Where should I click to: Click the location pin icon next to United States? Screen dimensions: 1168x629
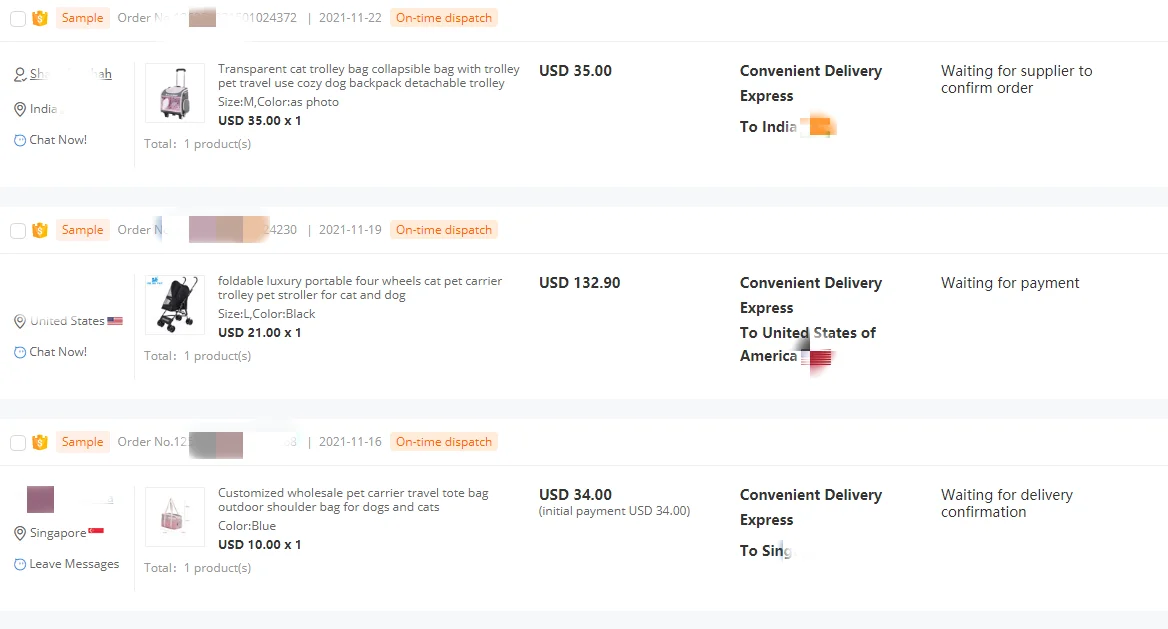coord(20,321)
